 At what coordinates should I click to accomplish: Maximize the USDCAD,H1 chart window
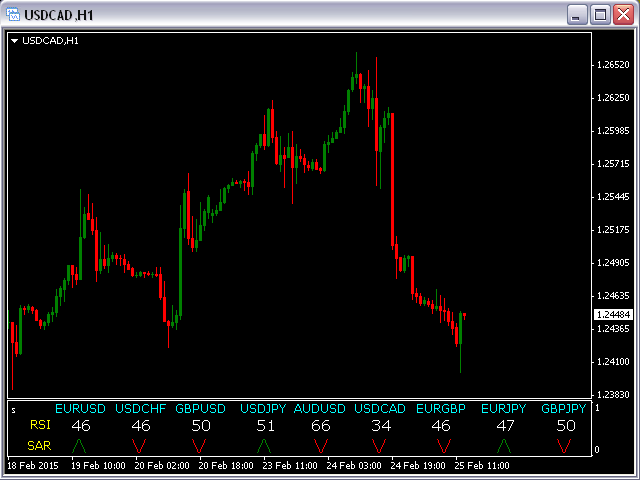600,14
